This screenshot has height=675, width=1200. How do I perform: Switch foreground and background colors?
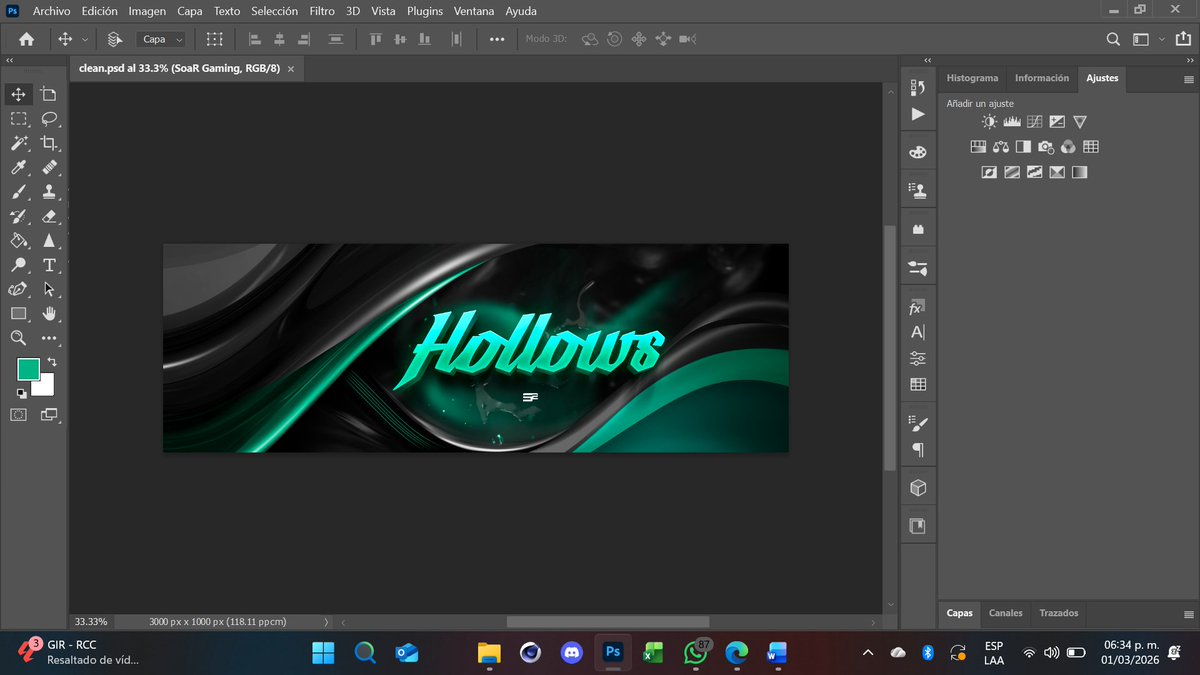[x=52, y=361]
